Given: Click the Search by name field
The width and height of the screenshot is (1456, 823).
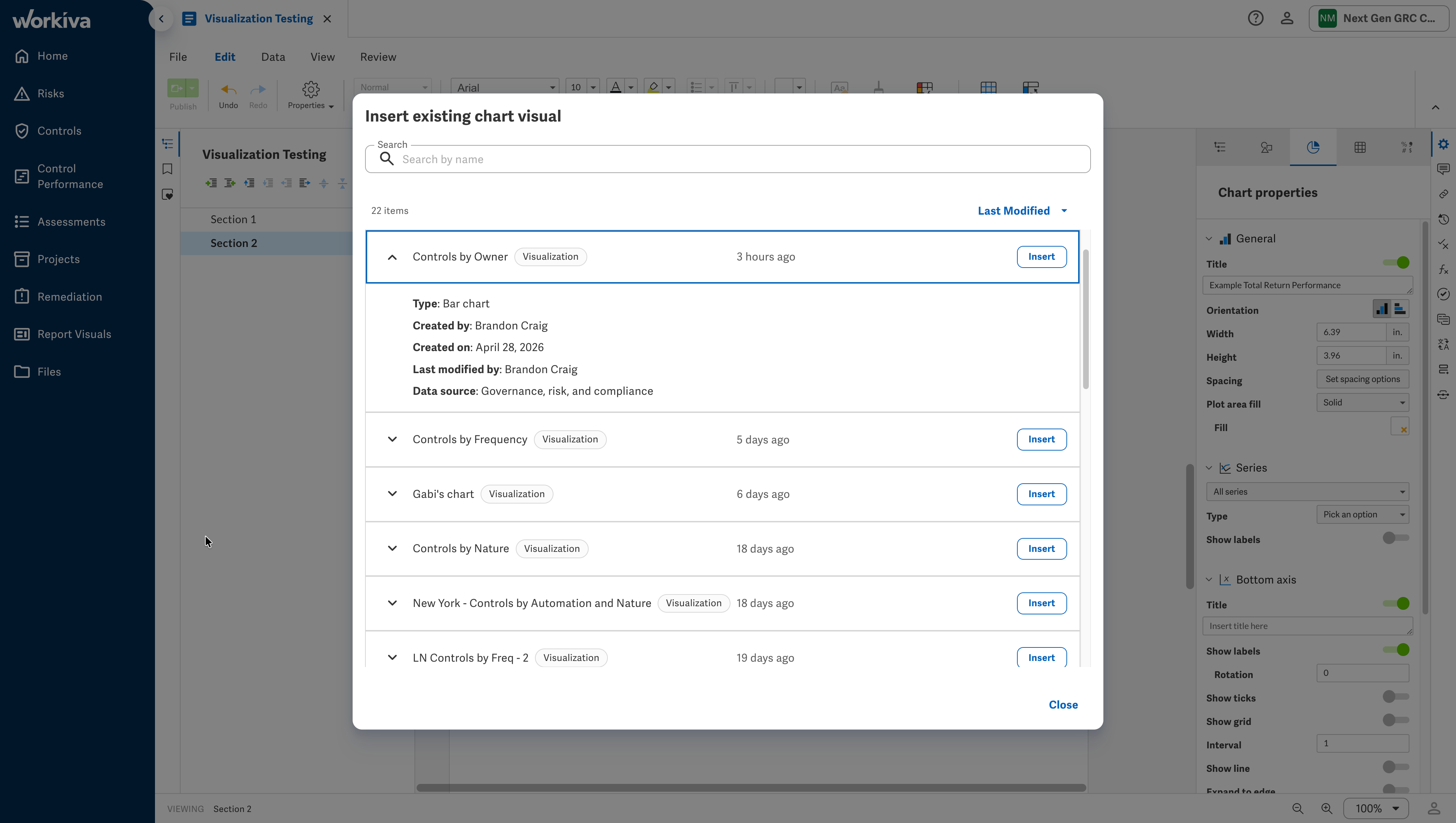Looking at the screenshot, I should (x=728, y=159).
